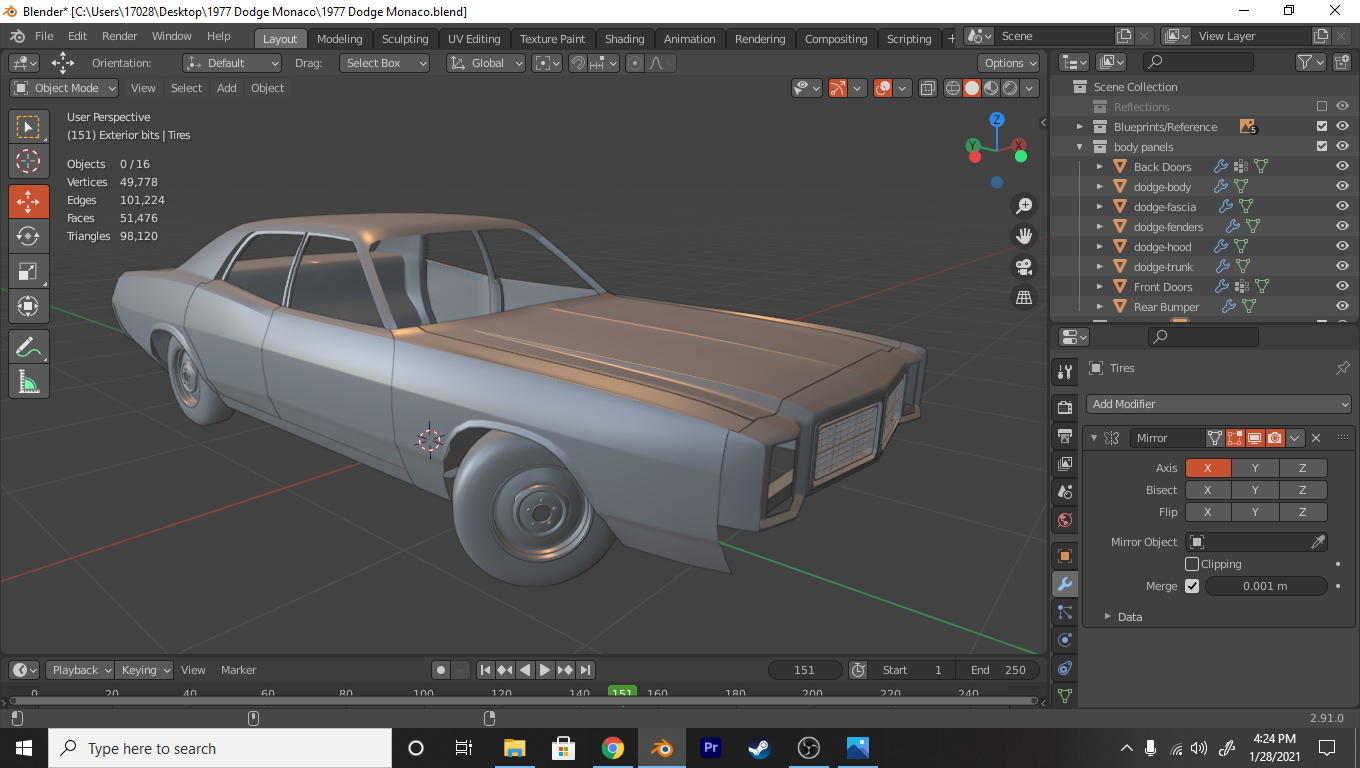The height and width of the screenshot is (768, 1360).
Task: Click the Merge distance 0.001 m field
Action: [1265, 586]
